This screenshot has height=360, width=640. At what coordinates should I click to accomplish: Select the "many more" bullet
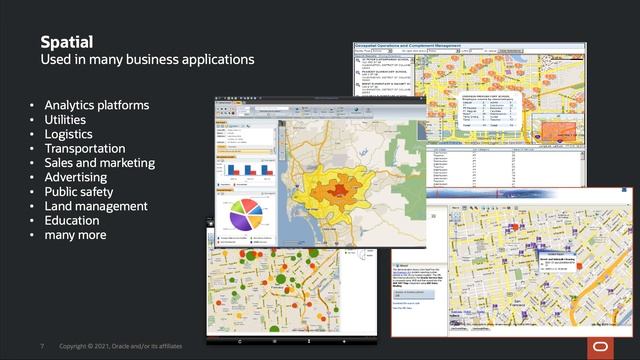[76, 235]
